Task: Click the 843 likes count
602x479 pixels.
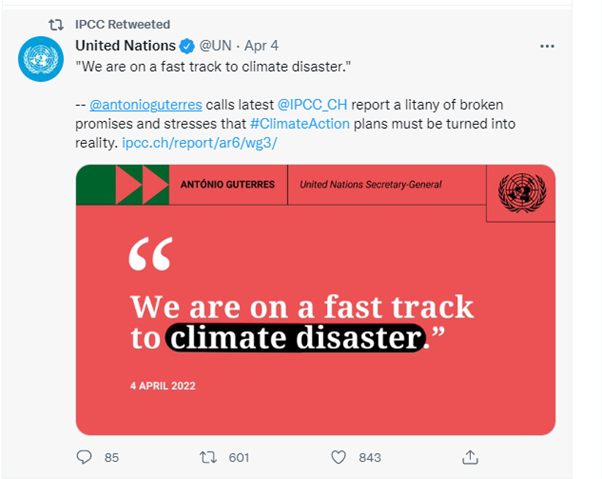Action: click(x=370, y=458)
